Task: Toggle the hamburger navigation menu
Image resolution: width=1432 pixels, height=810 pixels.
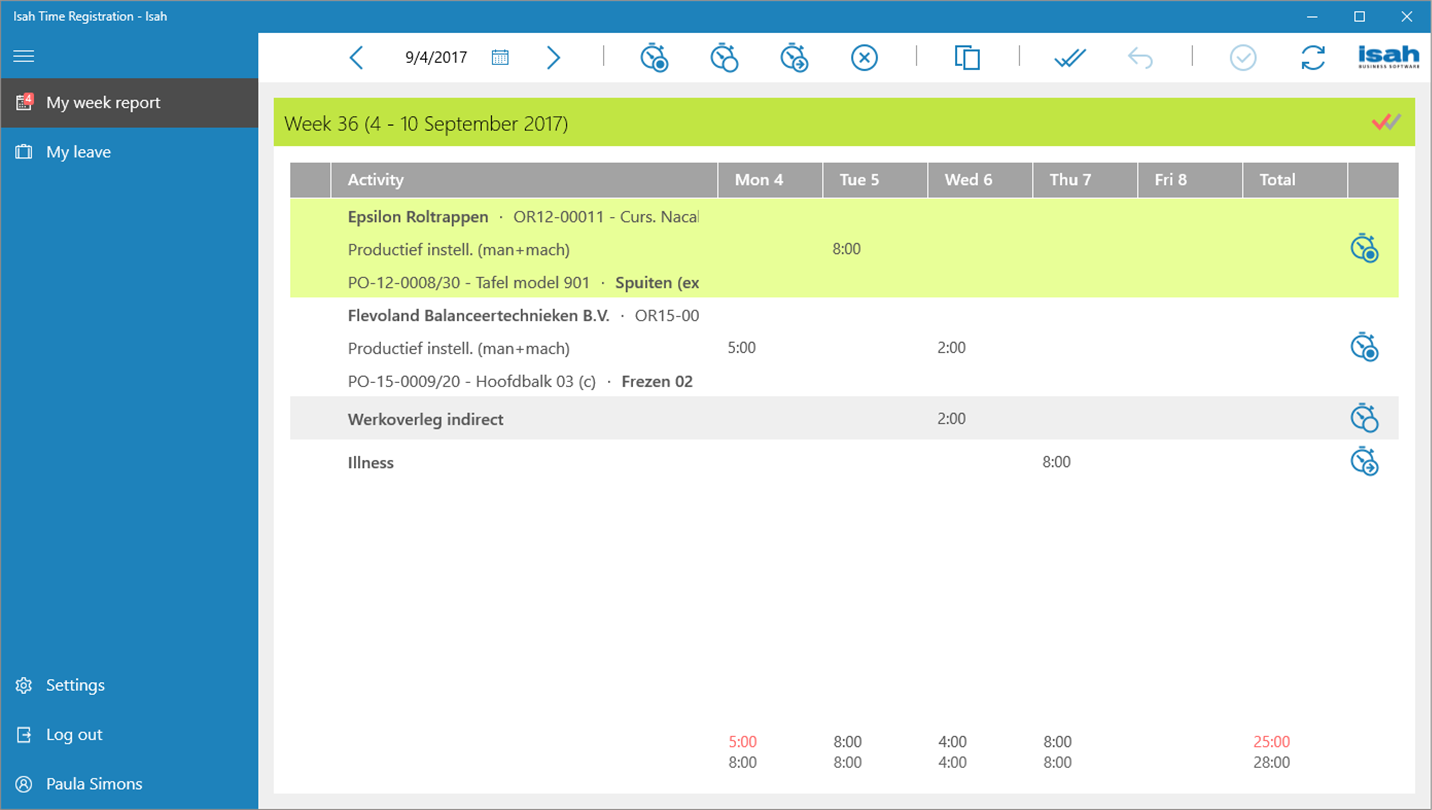Action: pyautogui.click(x=24, y=56)
